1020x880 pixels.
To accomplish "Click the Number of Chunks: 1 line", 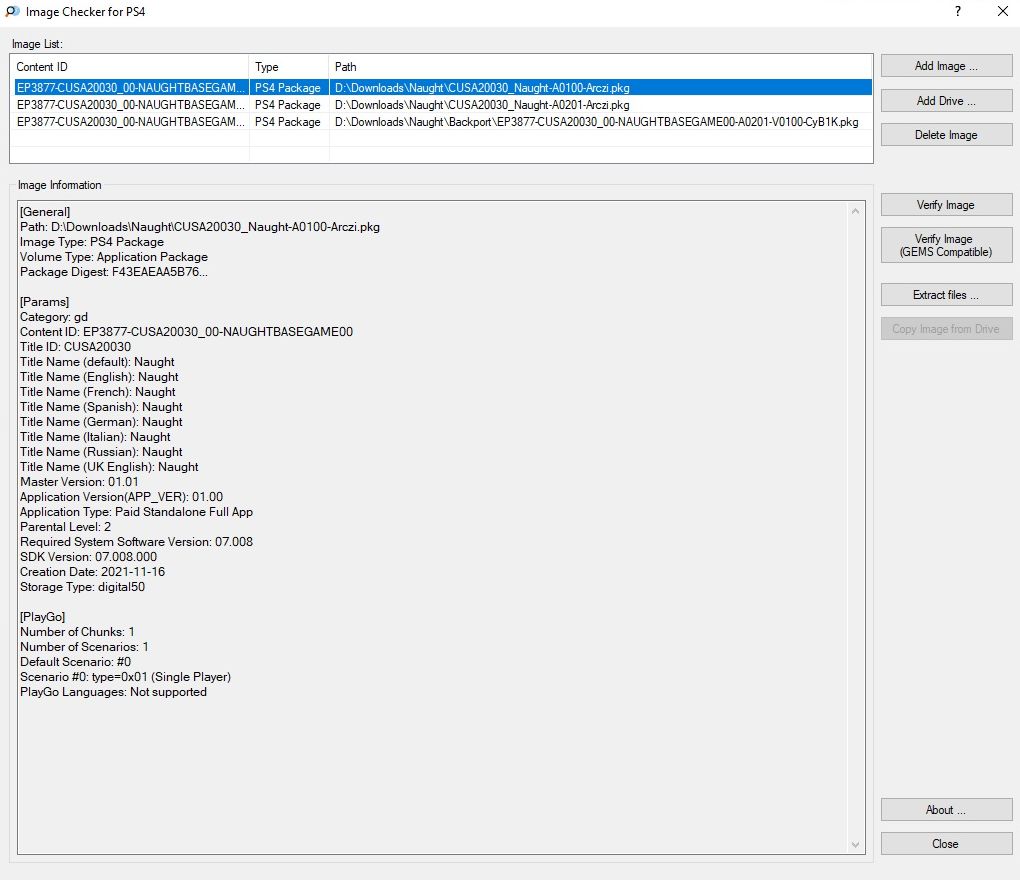I will 77,632.
